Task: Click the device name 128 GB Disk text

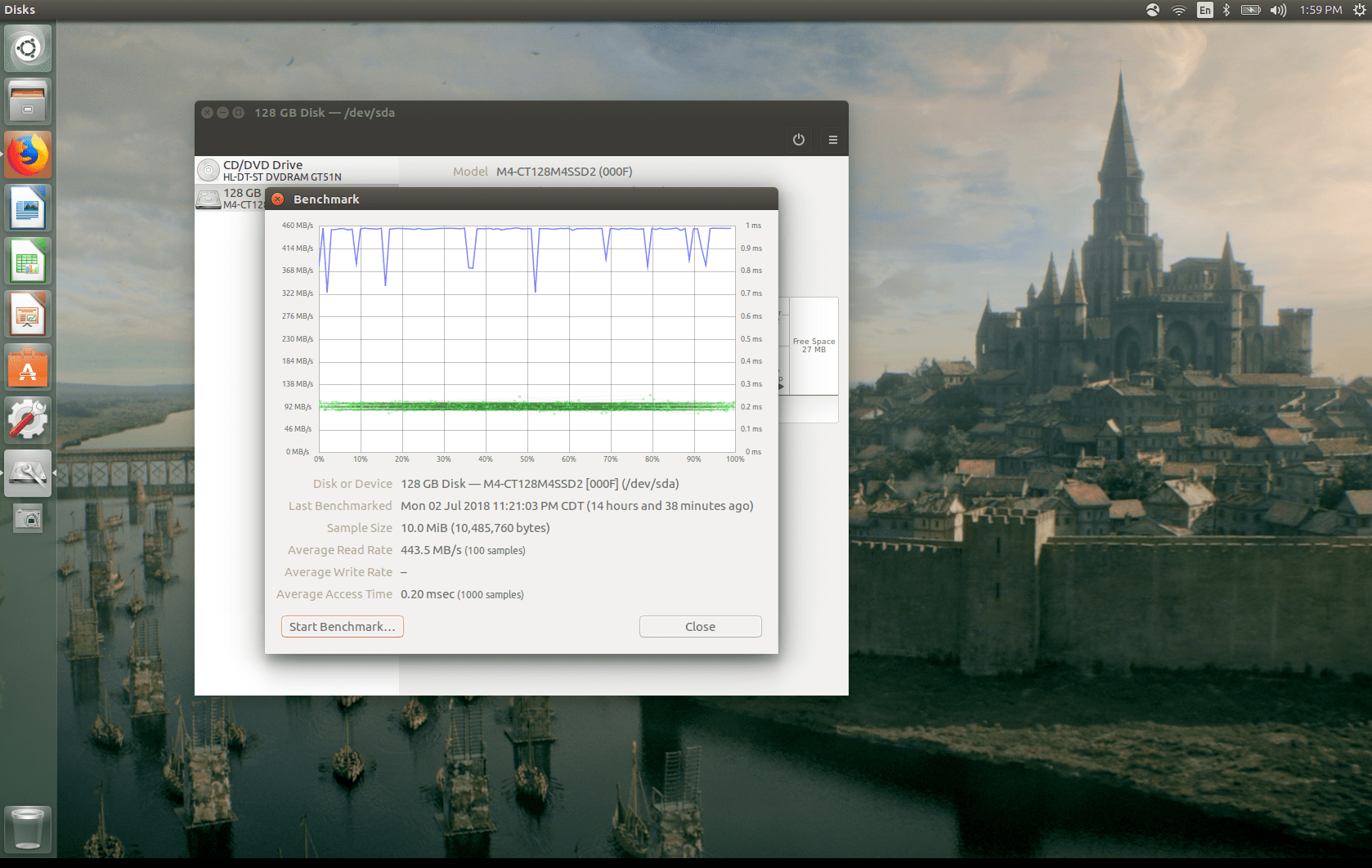Action: coord(540,484)
